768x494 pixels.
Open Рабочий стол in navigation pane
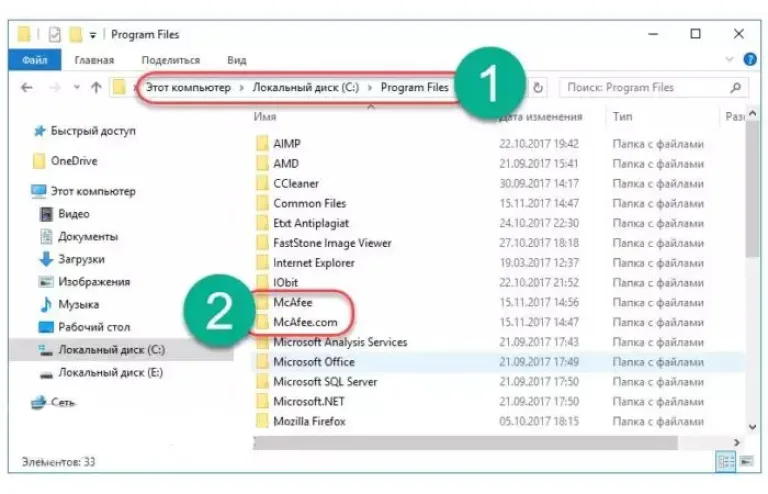(x=94, y=327)
